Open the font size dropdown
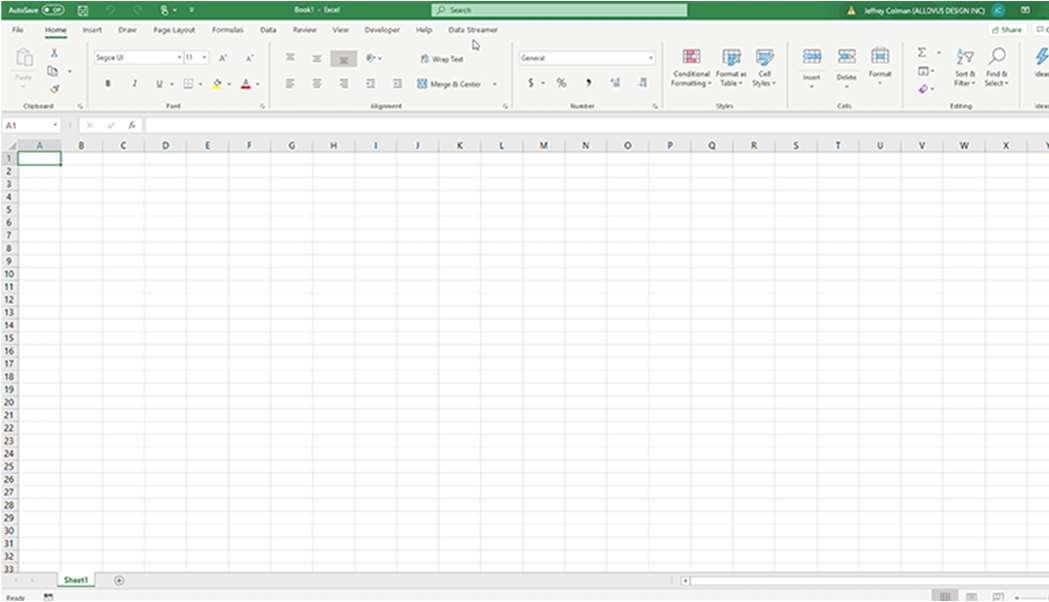 204,58
